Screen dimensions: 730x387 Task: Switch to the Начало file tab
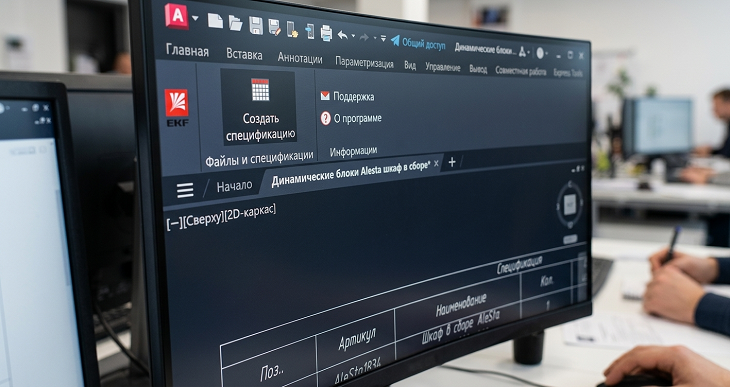click(x=234, y=186)
